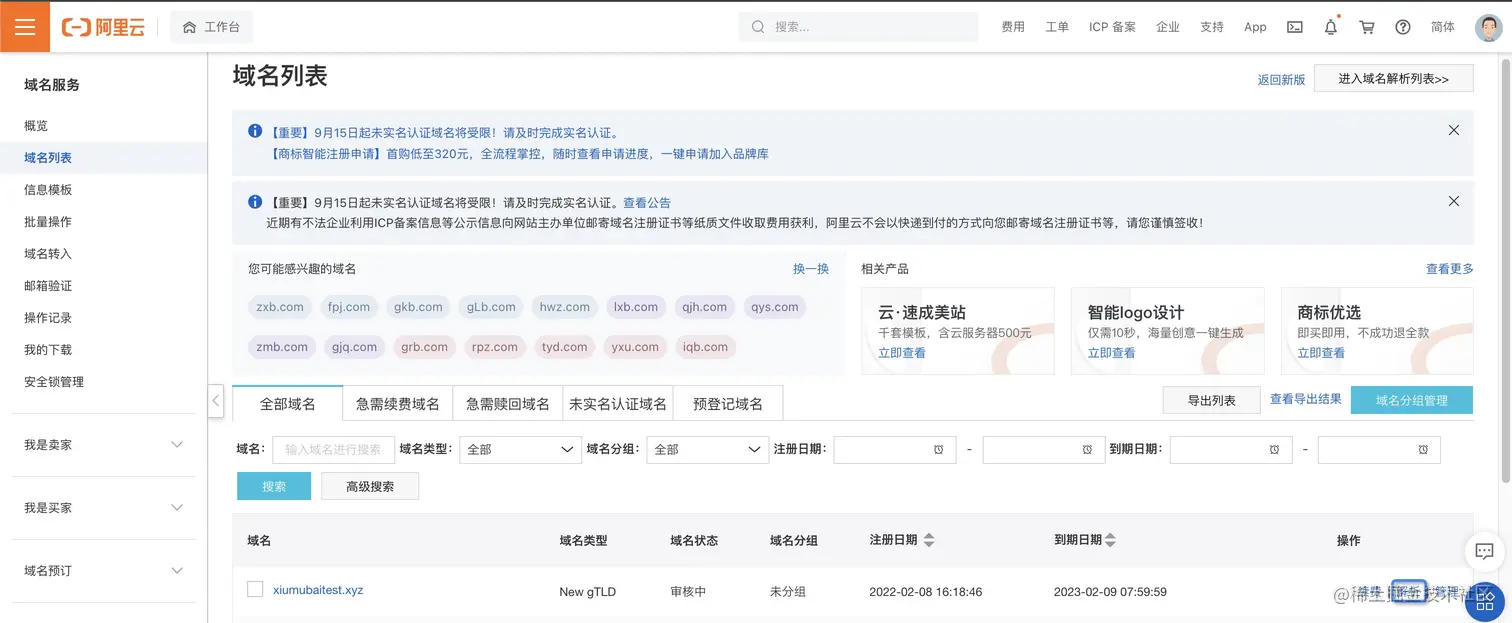This screenshot has width=1512, height=623.
Task: Sort by 到期日期 column arrows
Action: point(1110,540)
